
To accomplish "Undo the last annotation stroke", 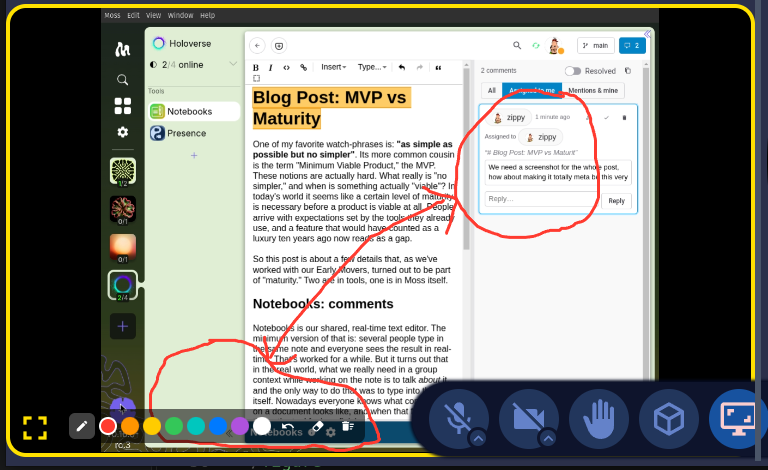I will click(x=288, y=426).
